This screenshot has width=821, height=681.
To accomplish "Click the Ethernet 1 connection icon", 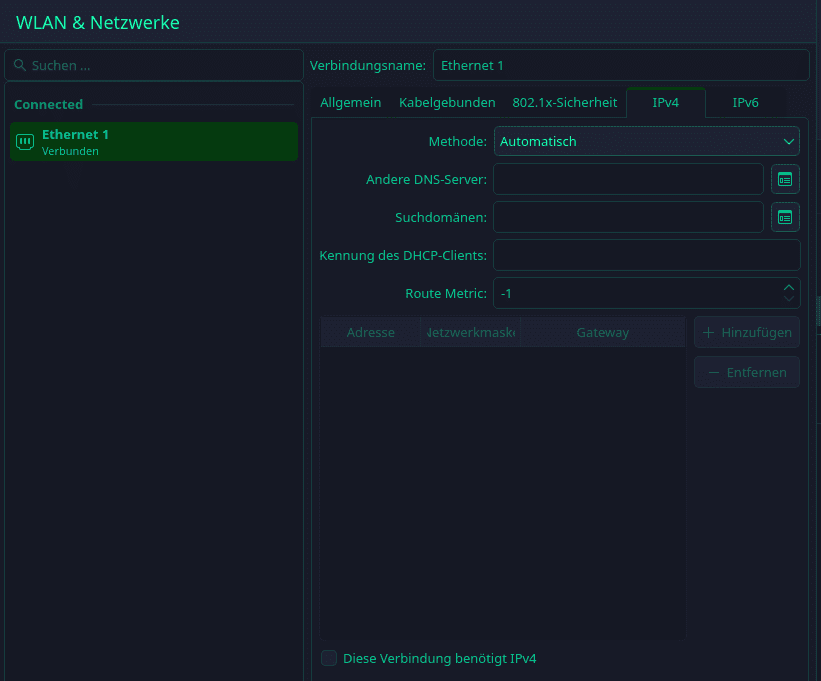I will (x=25, y=142).
